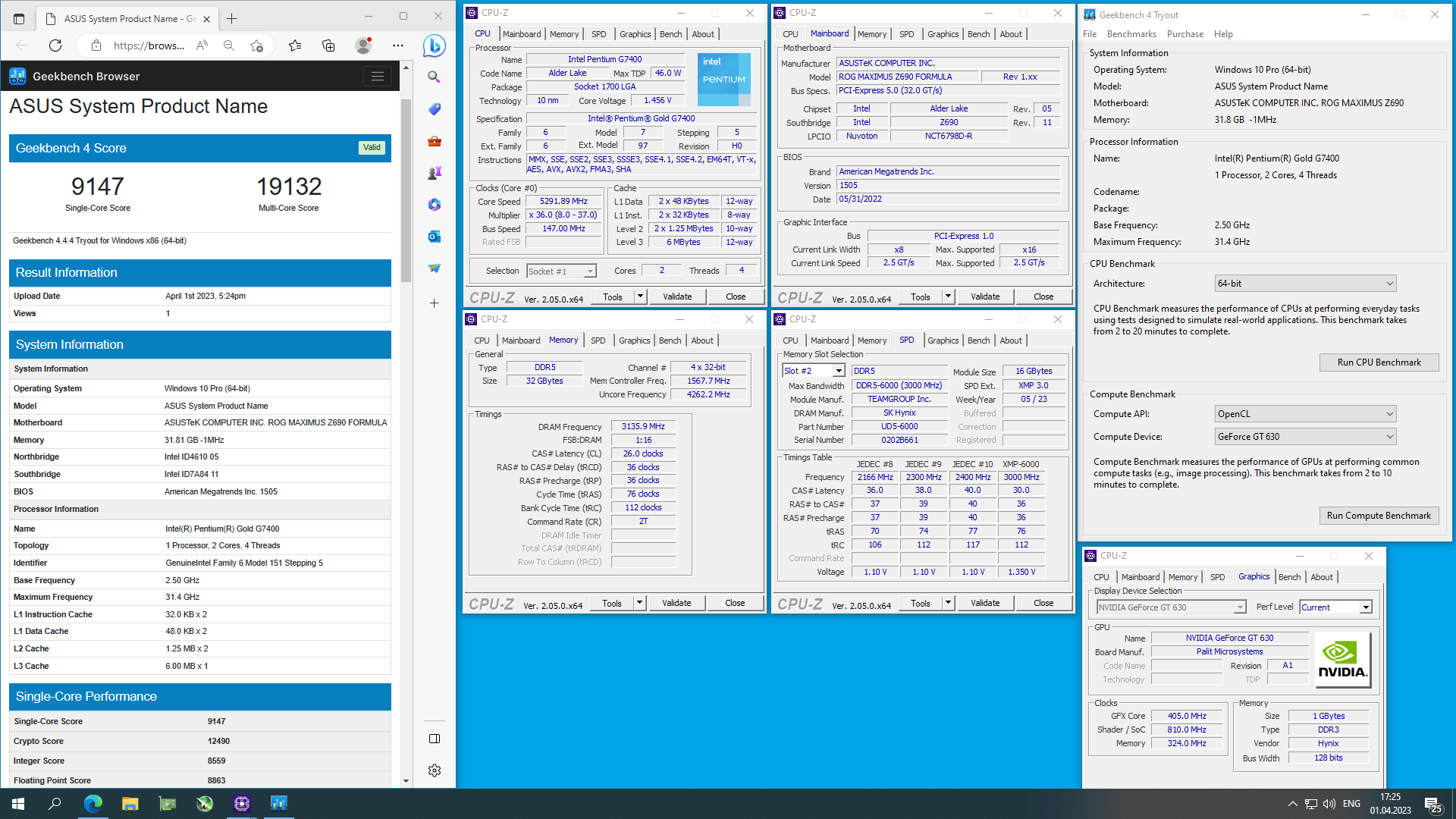Expand the Compute Device GeForce GT 630 dropdown
Image resolution: width=1456 pixels, height=819 pixels.
click(1390, 437)
